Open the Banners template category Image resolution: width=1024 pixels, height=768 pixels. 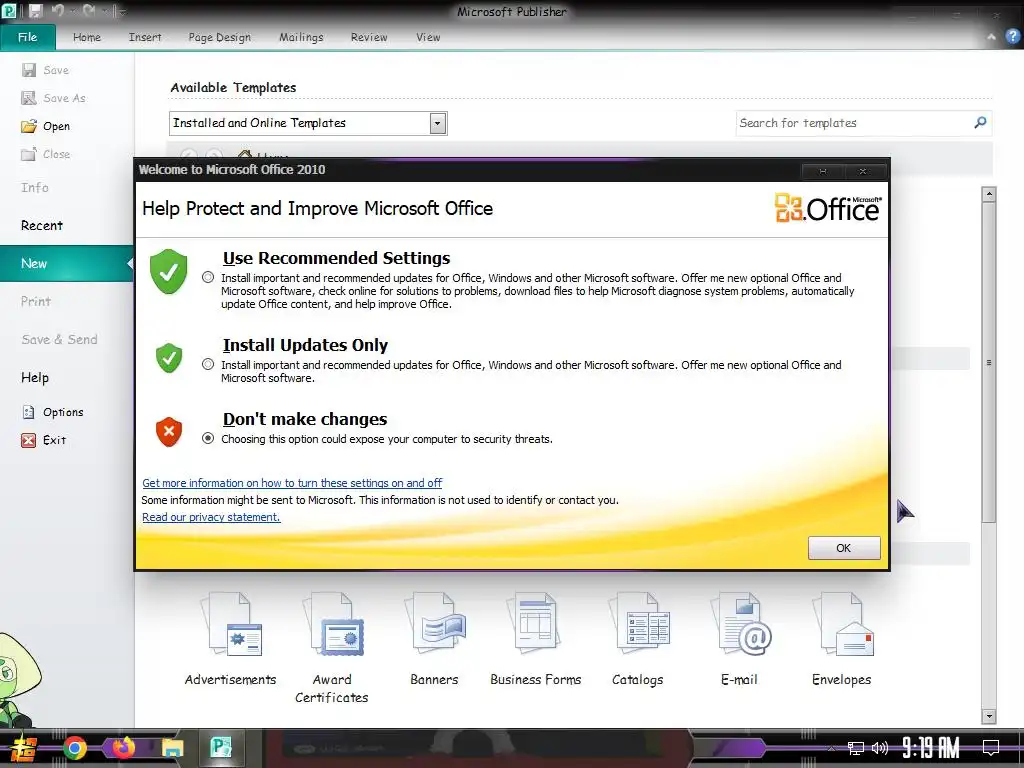tap(434, 639)
